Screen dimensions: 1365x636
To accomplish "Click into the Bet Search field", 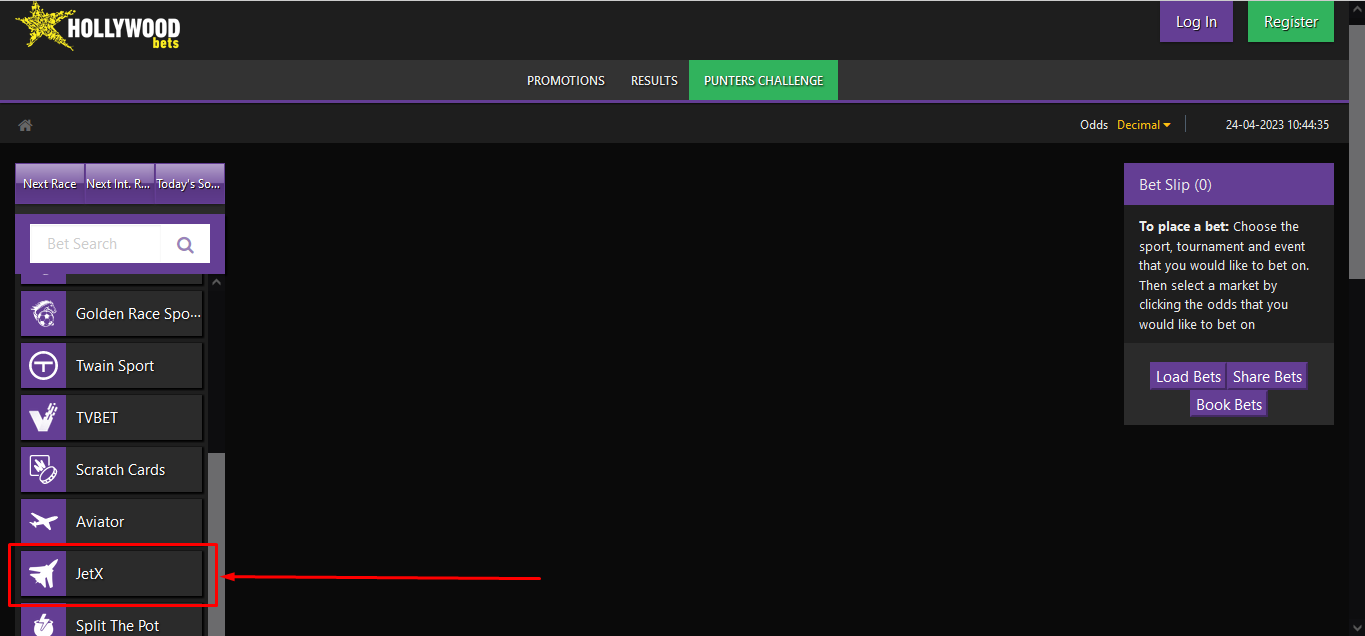I will tap(96, 244).
